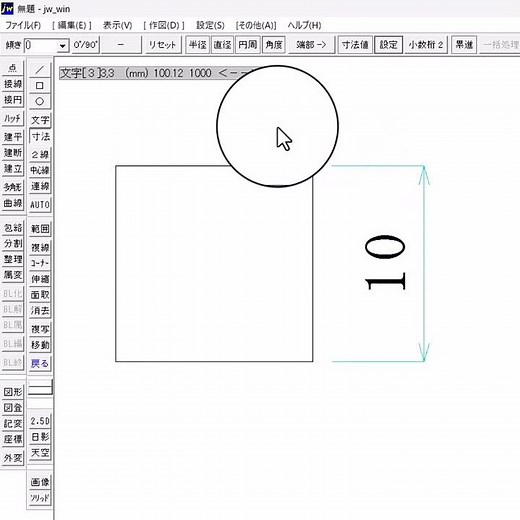Open the line attribute bar below 戻る
Image resolution: width=520 pixels, height=520 pixels.
(x=40, y=388)
